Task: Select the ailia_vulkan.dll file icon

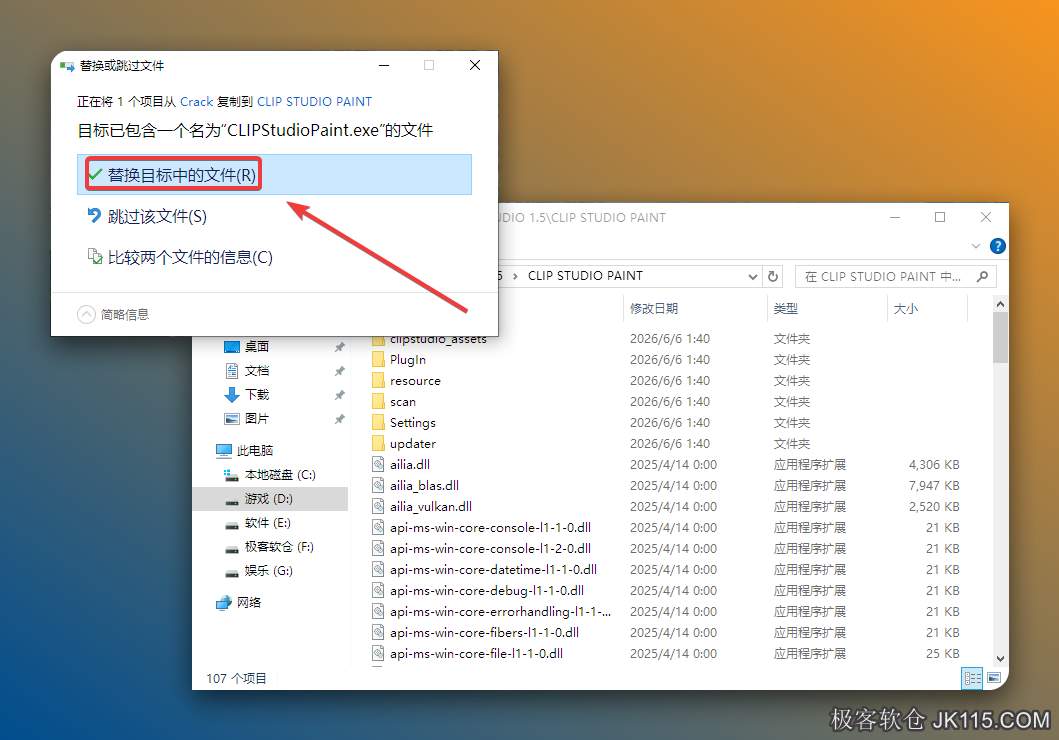Action: click(x=378, y=506)
